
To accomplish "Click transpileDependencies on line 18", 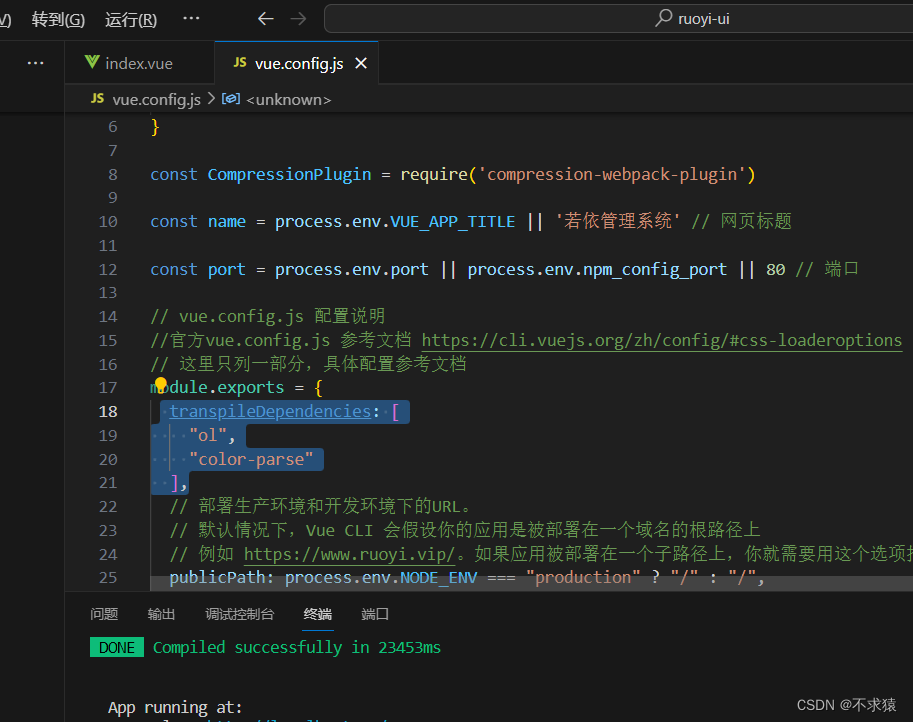I will click(270, 411).
